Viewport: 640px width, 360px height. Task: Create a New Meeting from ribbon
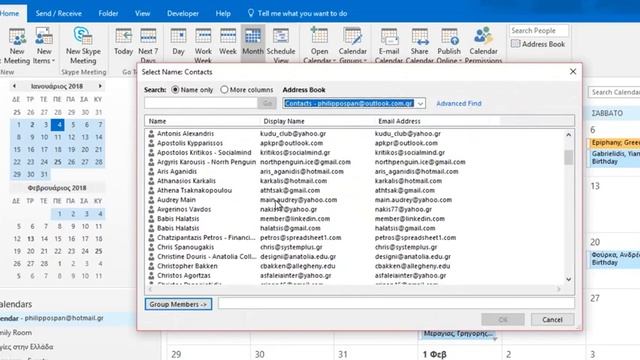pos(17,45)
